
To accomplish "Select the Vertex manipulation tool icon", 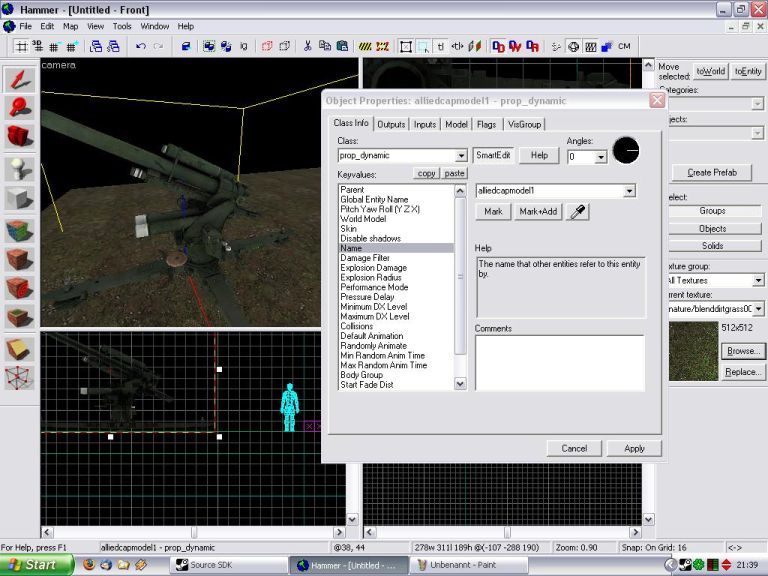I will tap(19, 378).
